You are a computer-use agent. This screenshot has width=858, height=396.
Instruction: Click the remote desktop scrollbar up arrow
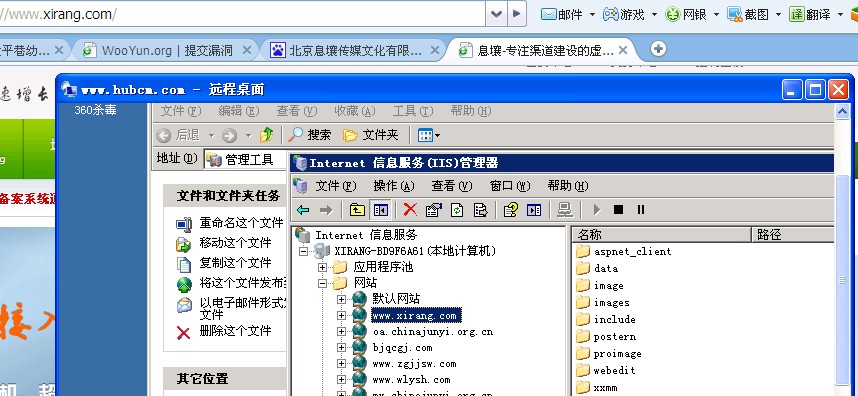(x=842, y=111)
